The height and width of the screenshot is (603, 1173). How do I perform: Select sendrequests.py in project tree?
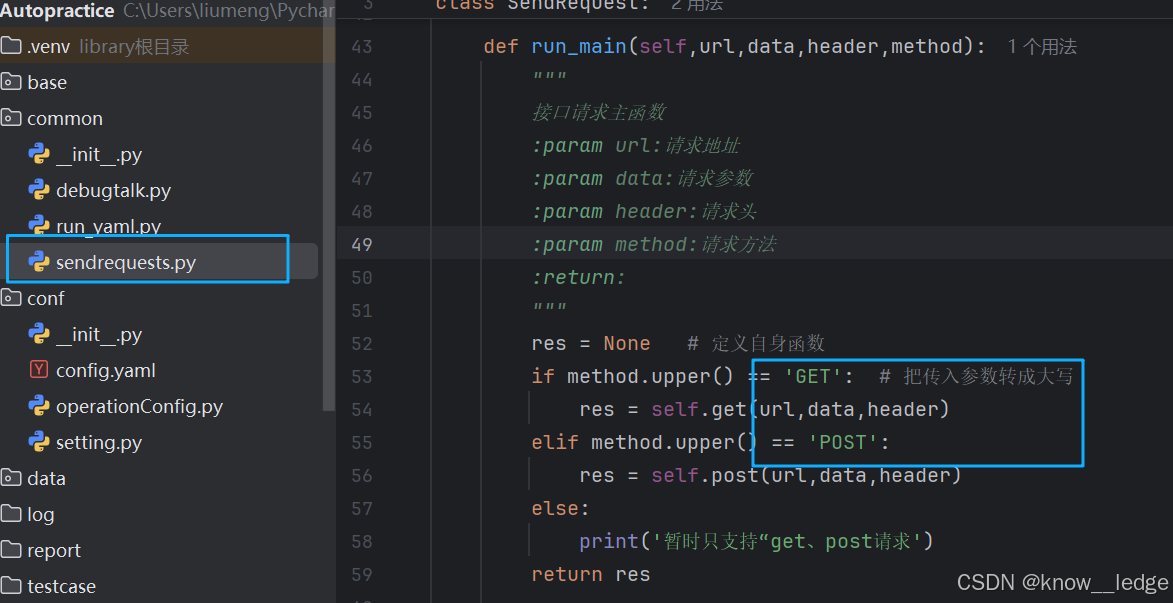tap(126, 263)
